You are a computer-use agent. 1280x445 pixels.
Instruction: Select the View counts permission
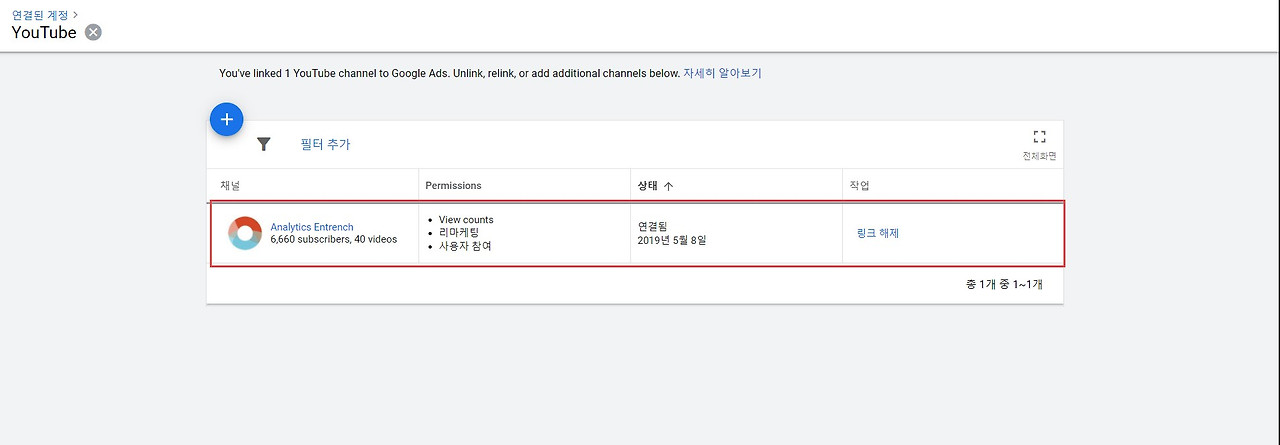coord(466,219)
